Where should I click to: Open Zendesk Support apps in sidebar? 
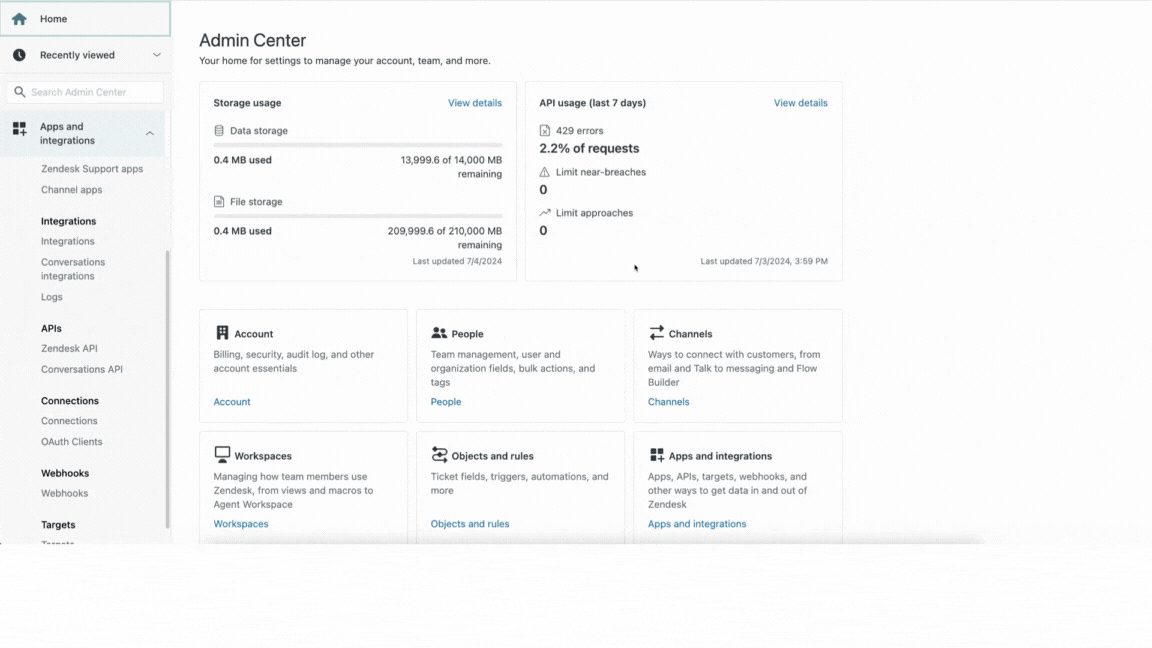tap(92, 169)
